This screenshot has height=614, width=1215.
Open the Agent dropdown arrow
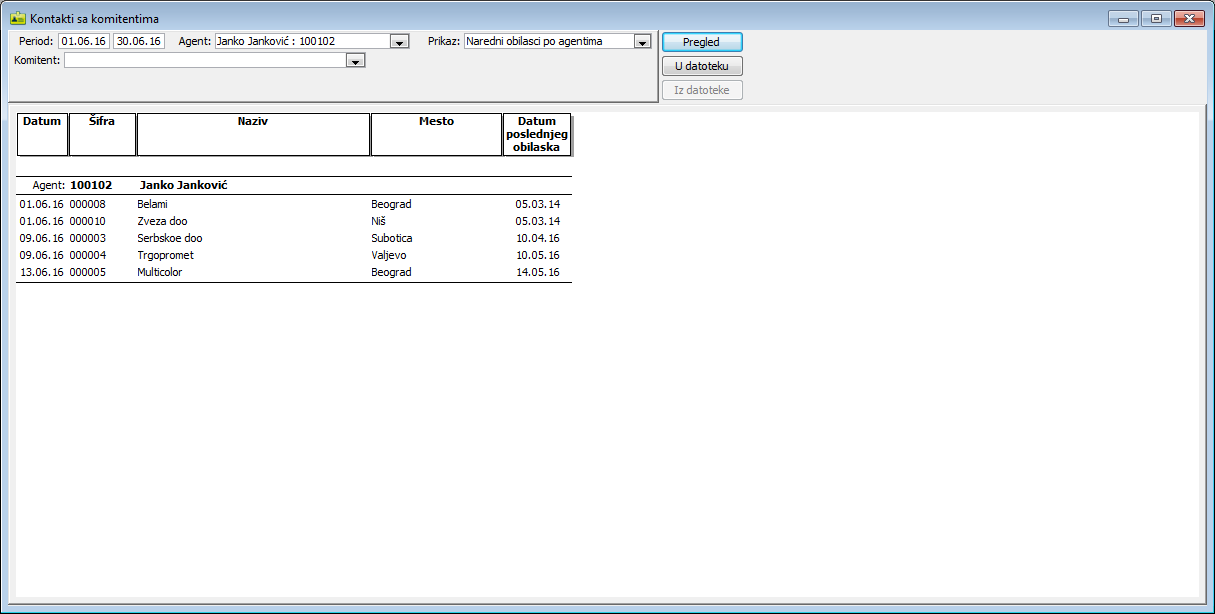400,42
